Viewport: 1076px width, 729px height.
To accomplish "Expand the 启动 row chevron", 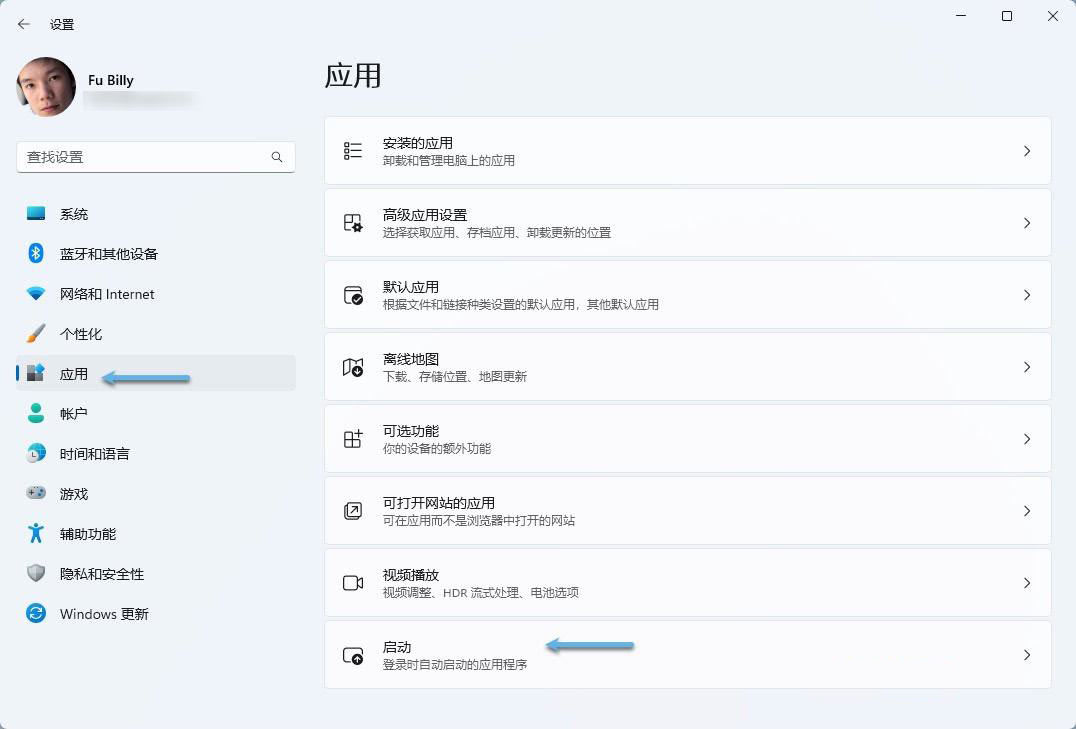I will pos(1027,655).
